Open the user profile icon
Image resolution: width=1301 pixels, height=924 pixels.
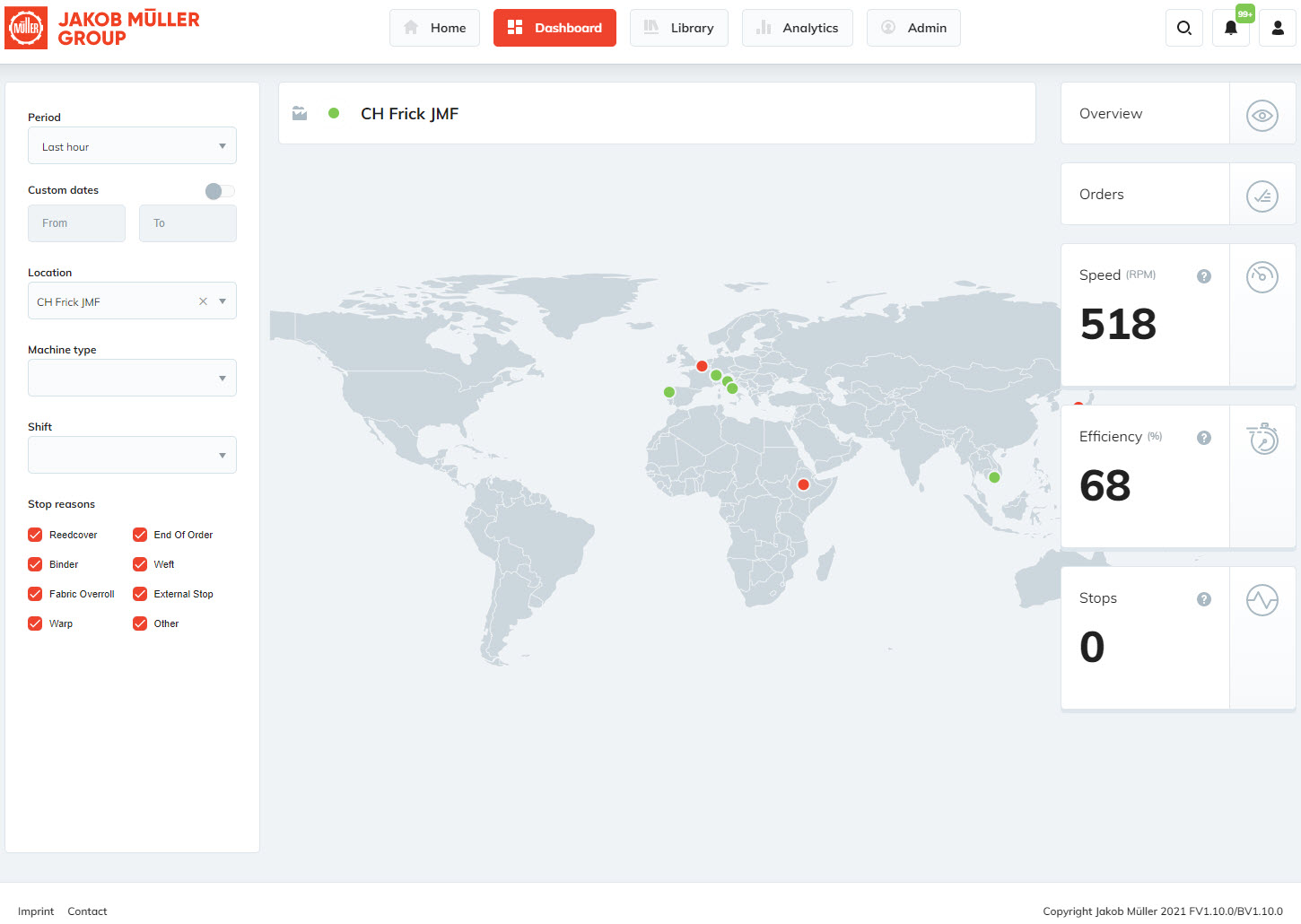[1278, 28]
